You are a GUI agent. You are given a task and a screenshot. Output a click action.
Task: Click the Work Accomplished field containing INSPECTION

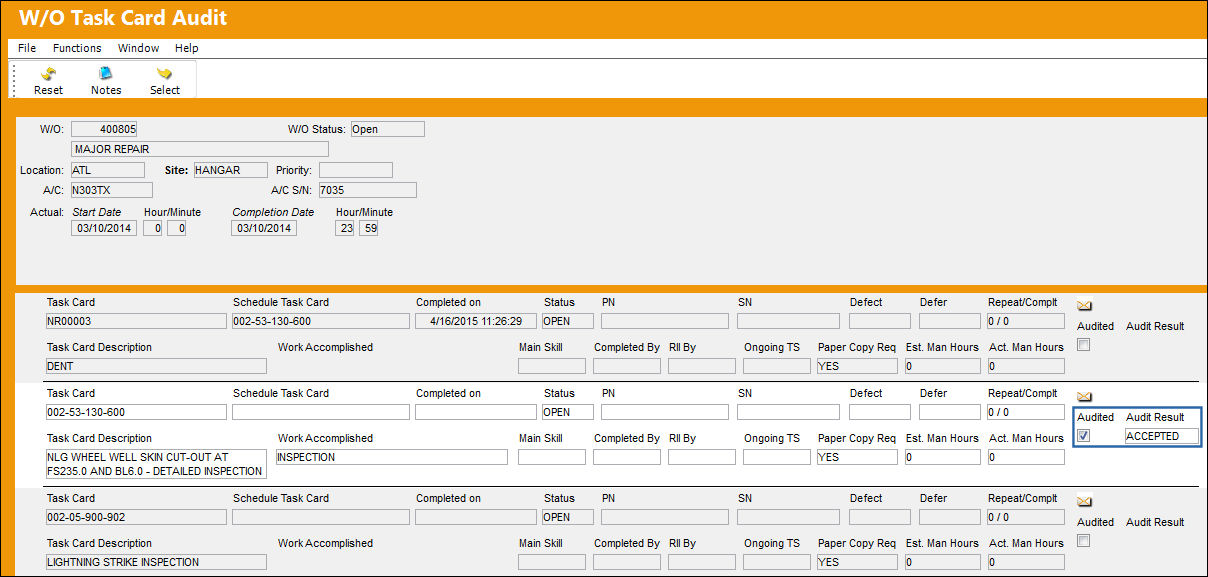pos(391,457)
